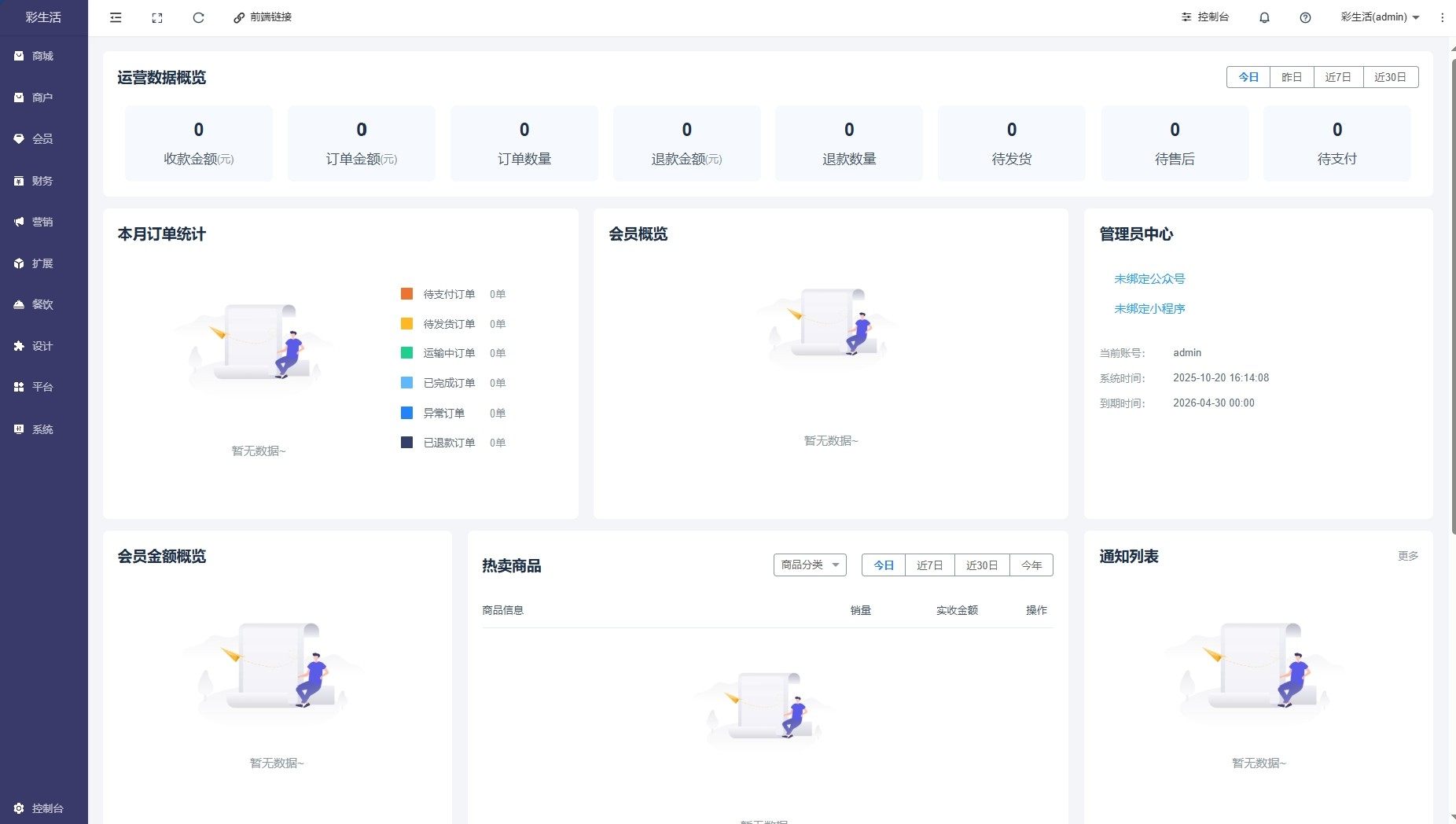Click the 订单数量 stat card
Screen dimensions: 1456x824
tap(524, 143)
